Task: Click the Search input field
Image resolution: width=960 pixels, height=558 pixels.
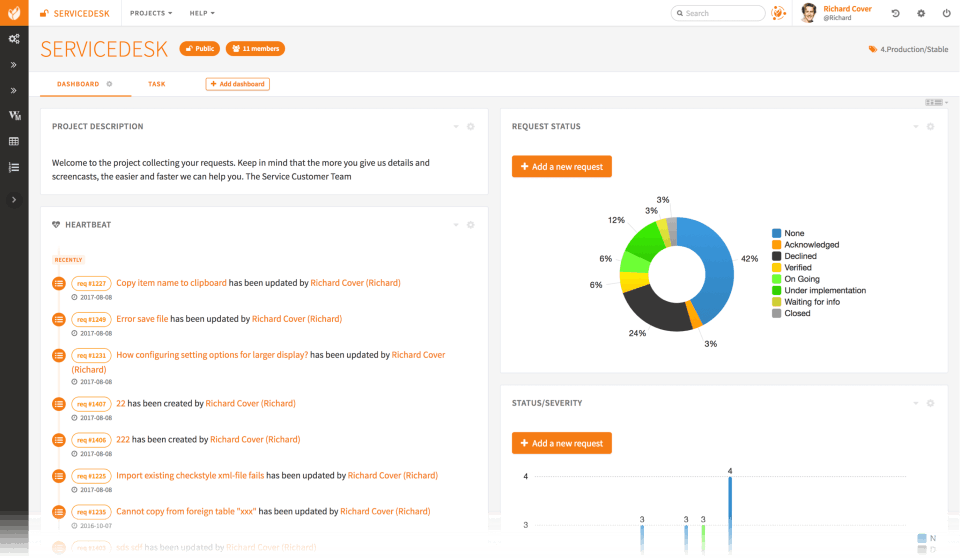Action: 718,13
